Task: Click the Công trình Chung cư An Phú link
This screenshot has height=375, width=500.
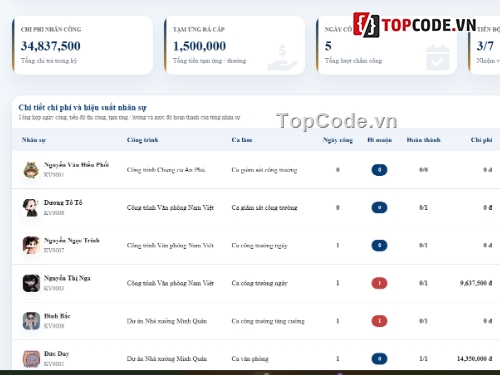Action: coord(166,170)
